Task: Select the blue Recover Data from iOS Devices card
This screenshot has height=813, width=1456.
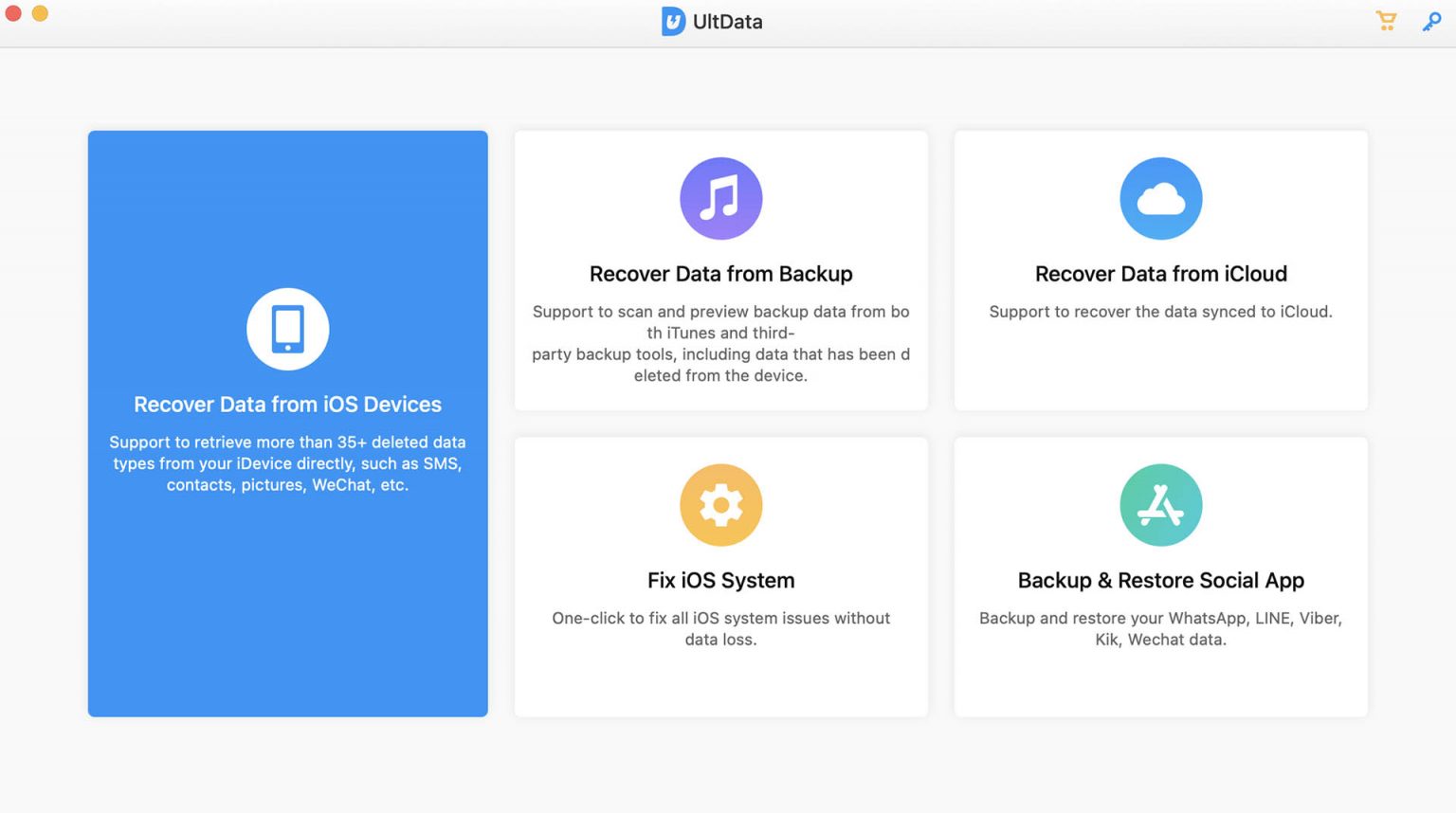Action: click(x=288, y=423)
